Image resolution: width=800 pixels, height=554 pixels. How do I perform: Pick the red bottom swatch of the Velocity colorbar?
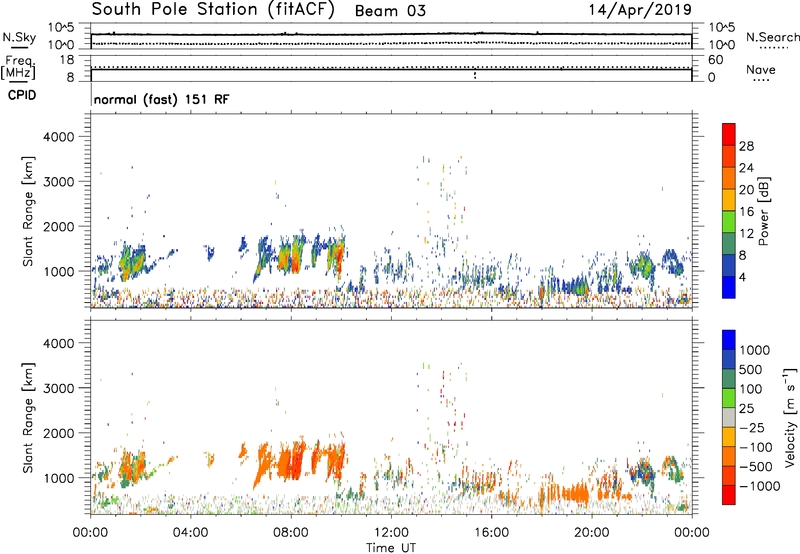(x=729, y=495)
